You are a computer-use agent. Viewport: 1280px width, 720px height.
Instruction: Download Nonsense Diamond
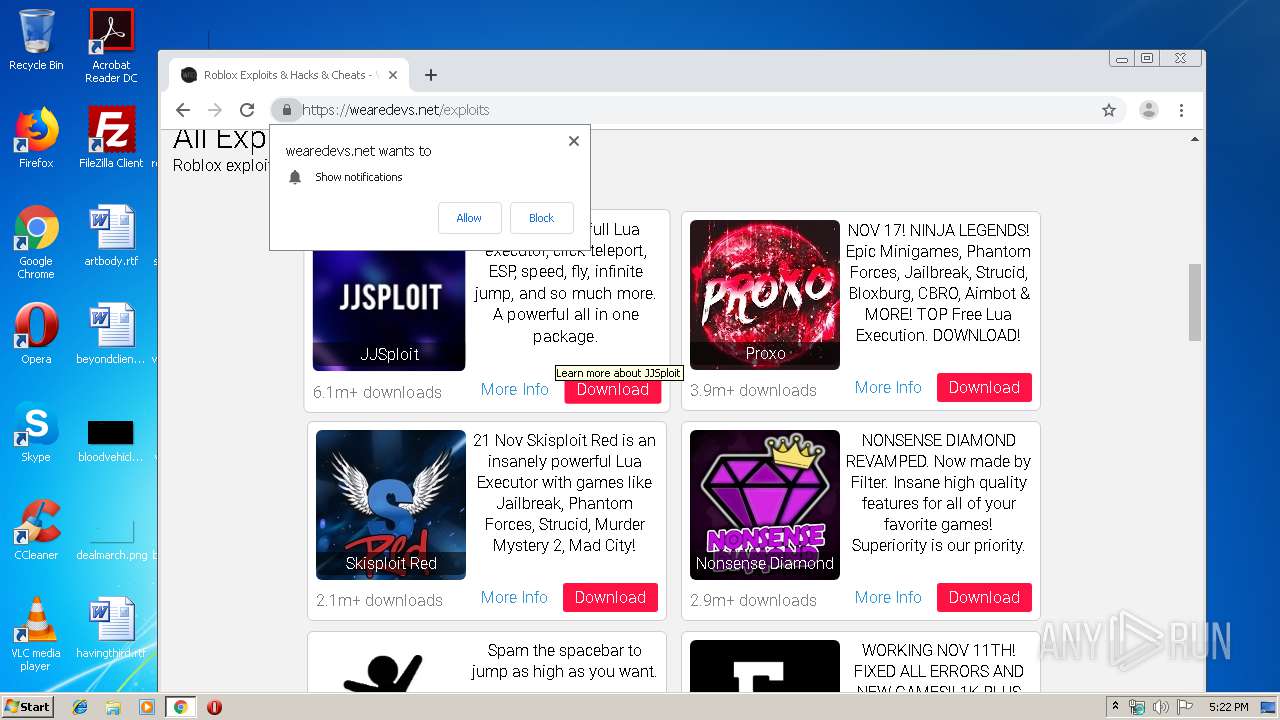click(x=984, y=597)
